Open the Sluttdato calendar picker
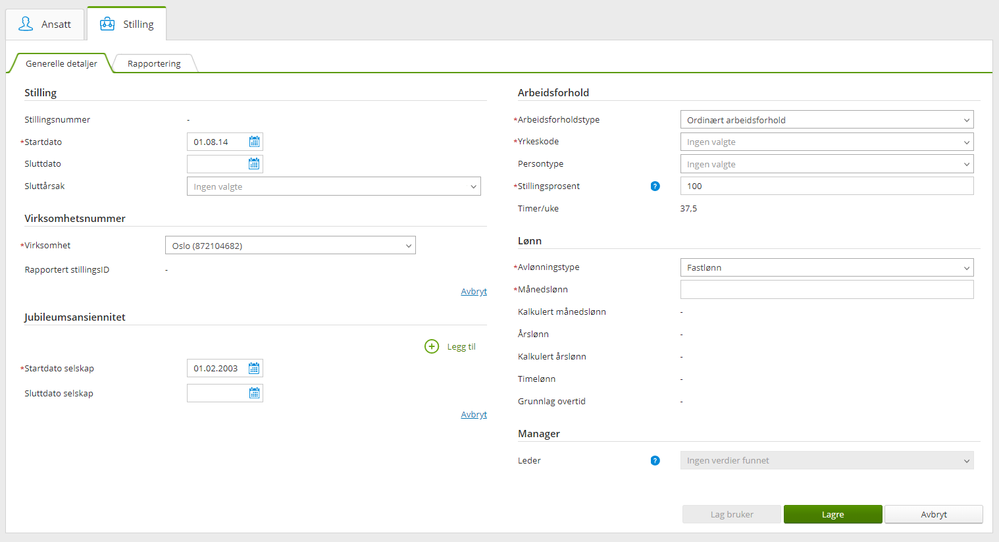The image size is (999, 542). [x=254, y=164]
